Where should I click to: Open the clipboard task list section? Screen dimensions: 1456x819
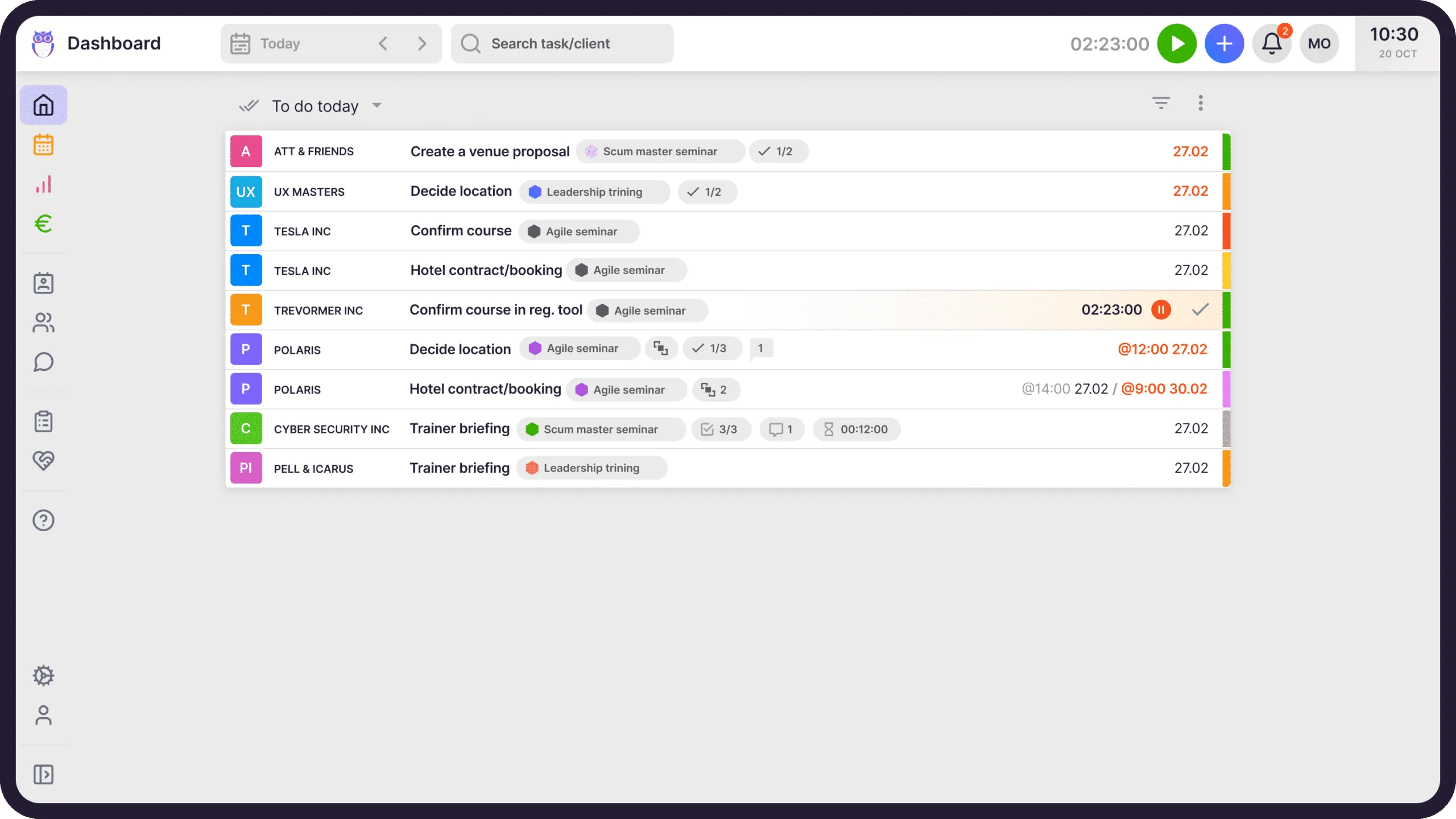(44, 421)
